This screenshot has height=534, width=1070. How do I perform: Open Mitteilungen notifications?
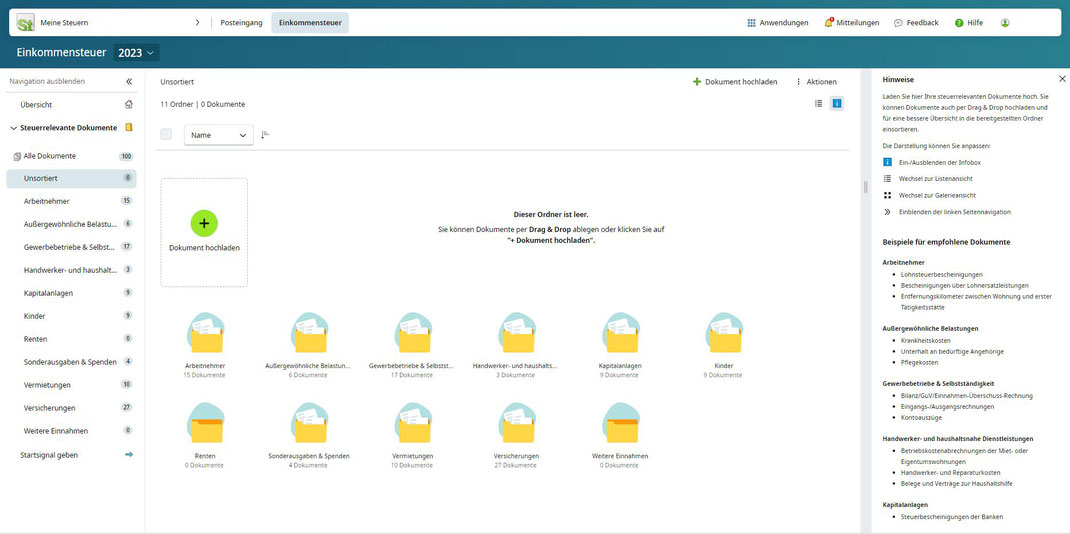[852, 23]
